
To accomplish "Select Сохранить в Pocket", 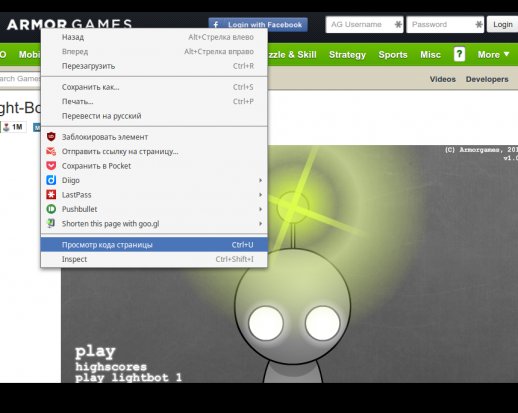I will click(x=154, y=166).
